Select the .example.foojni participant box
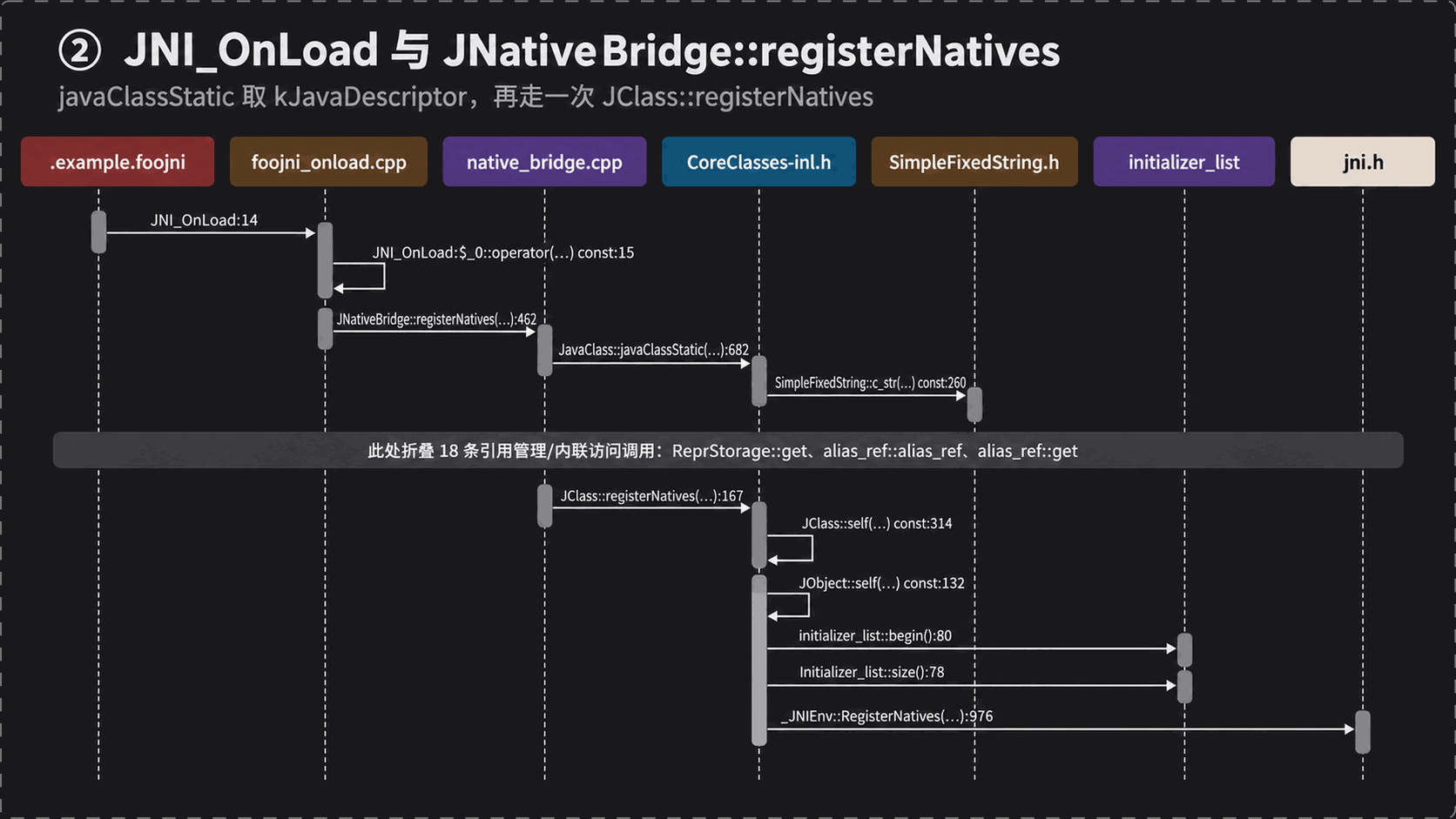The width and height of the screenshot is (1456, 819). [118, 162]
